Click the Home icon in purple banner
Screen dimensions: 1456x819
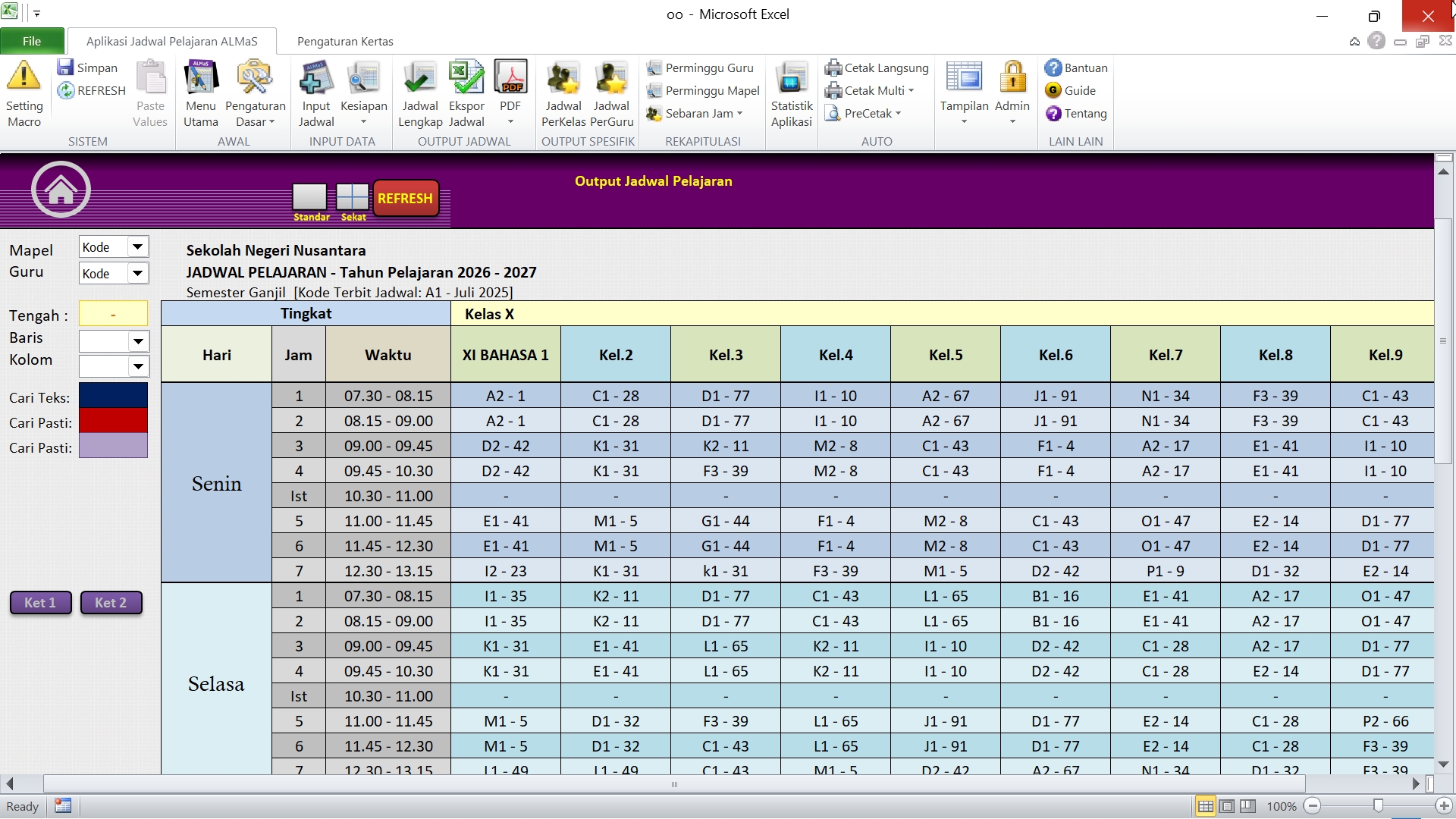(61, 190)
